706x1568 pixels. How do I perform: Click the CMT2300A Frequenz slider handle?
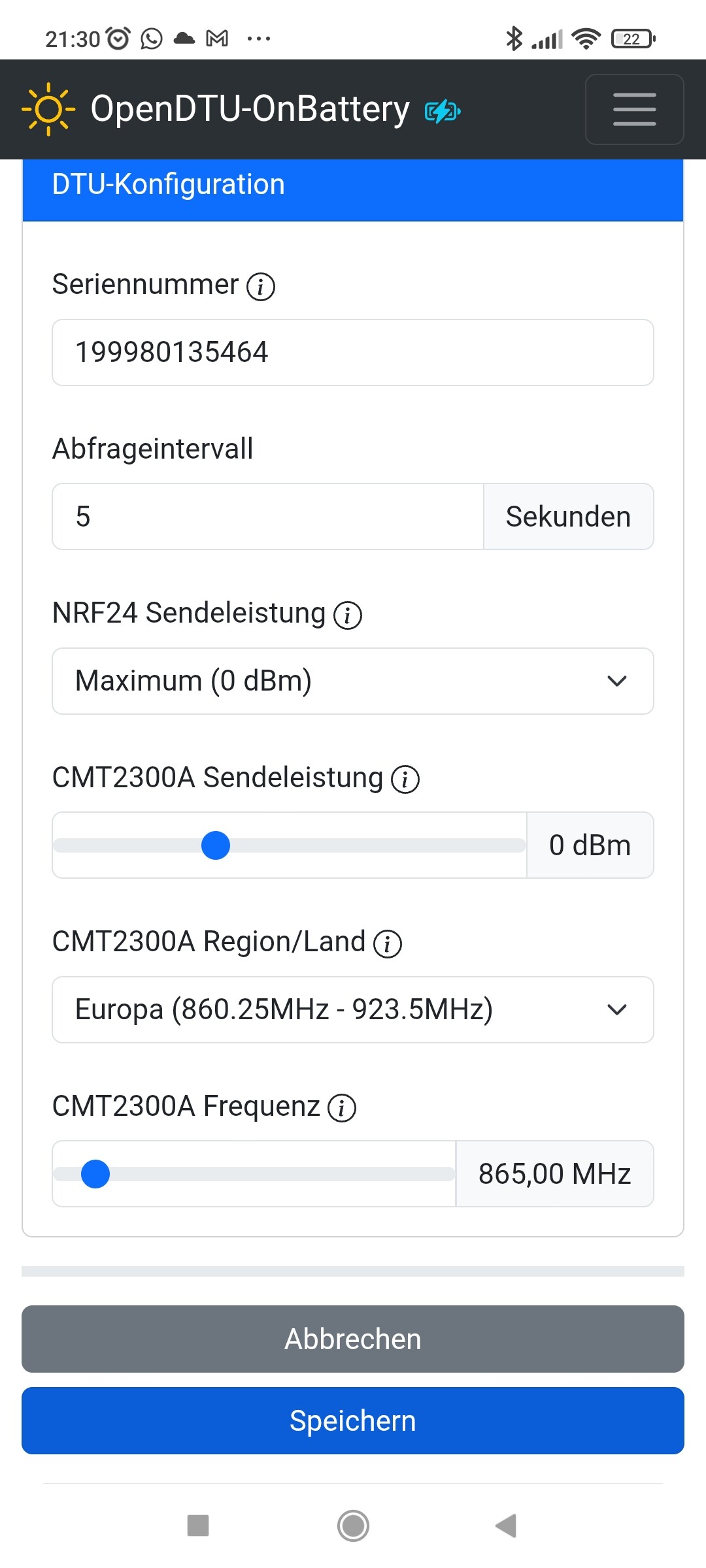[x=95, y=1174]
